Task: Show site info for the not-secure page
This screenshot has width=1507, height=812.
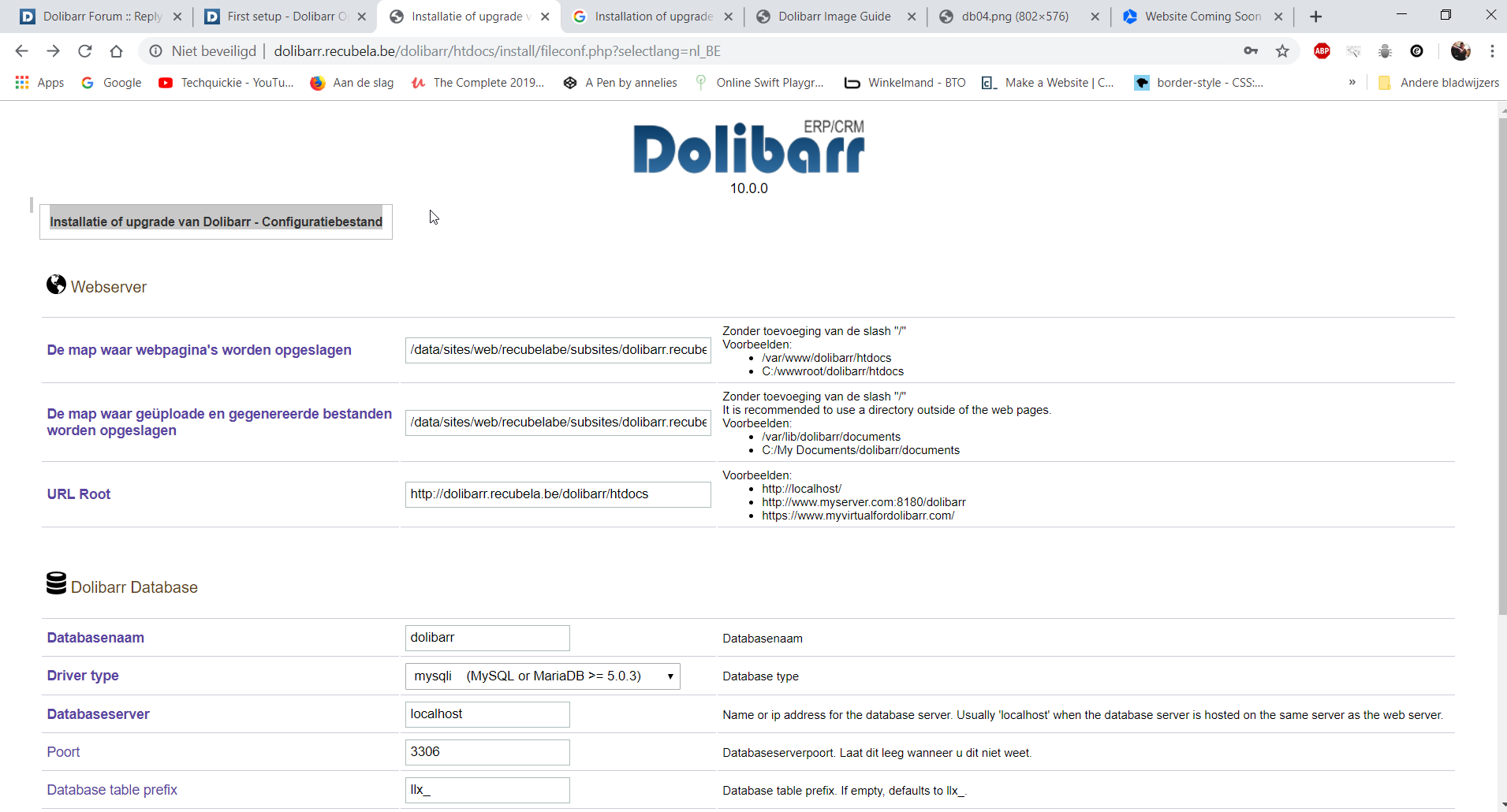Action: pos(156,51)
